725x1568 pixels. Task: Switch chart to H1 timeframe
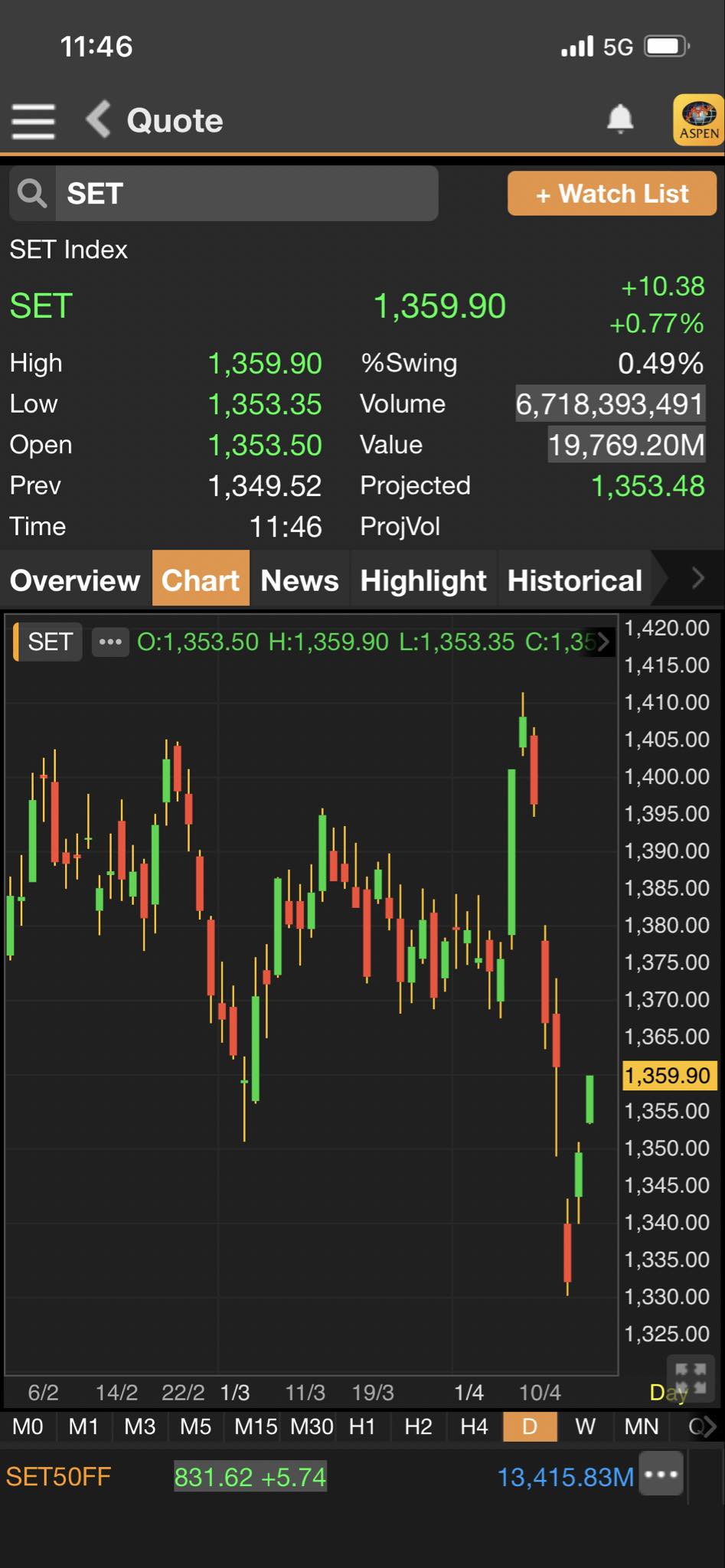click(x=362, y=1426)
